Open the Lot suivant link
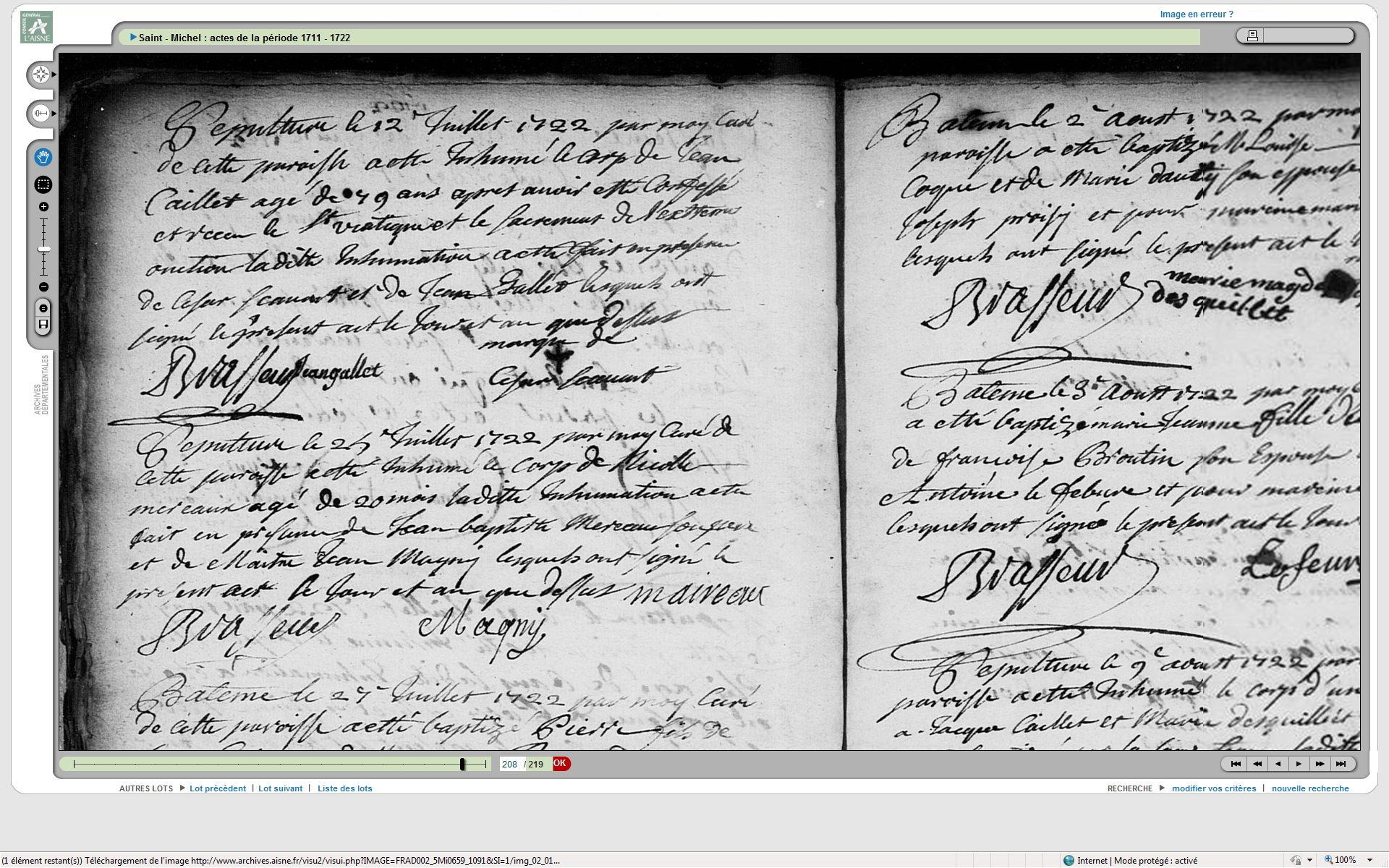 pyautogui.click(x=280, y=788)
